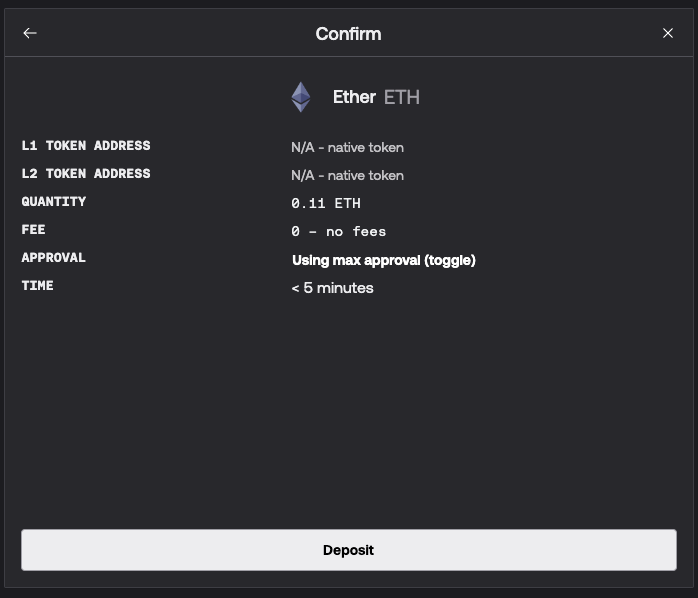Click the Confirm dialog title
The height and width of the screenshot is (598, 698).
coord(348,34)
